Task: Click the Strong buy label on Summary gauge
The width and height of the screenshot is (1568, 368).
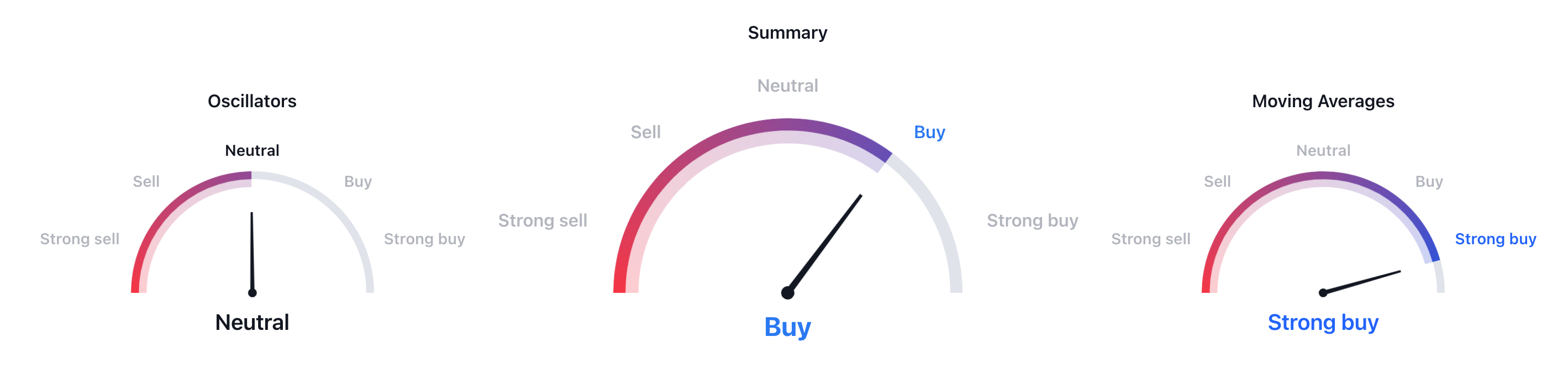Action: coord(1032,220)
